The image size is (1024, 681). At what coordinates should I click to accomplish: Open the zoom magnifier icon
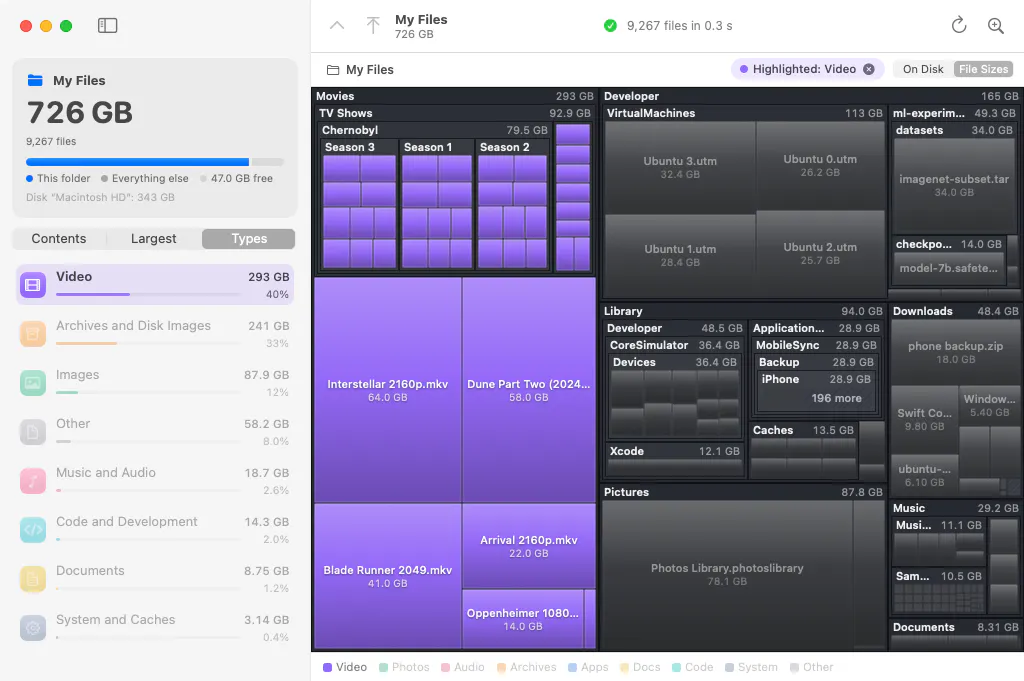pos(995,25)
